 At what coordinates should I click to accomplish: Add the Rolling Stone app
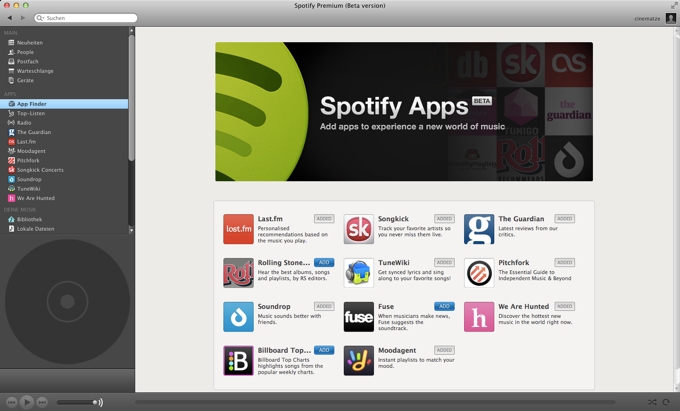[x=324, y=262]
